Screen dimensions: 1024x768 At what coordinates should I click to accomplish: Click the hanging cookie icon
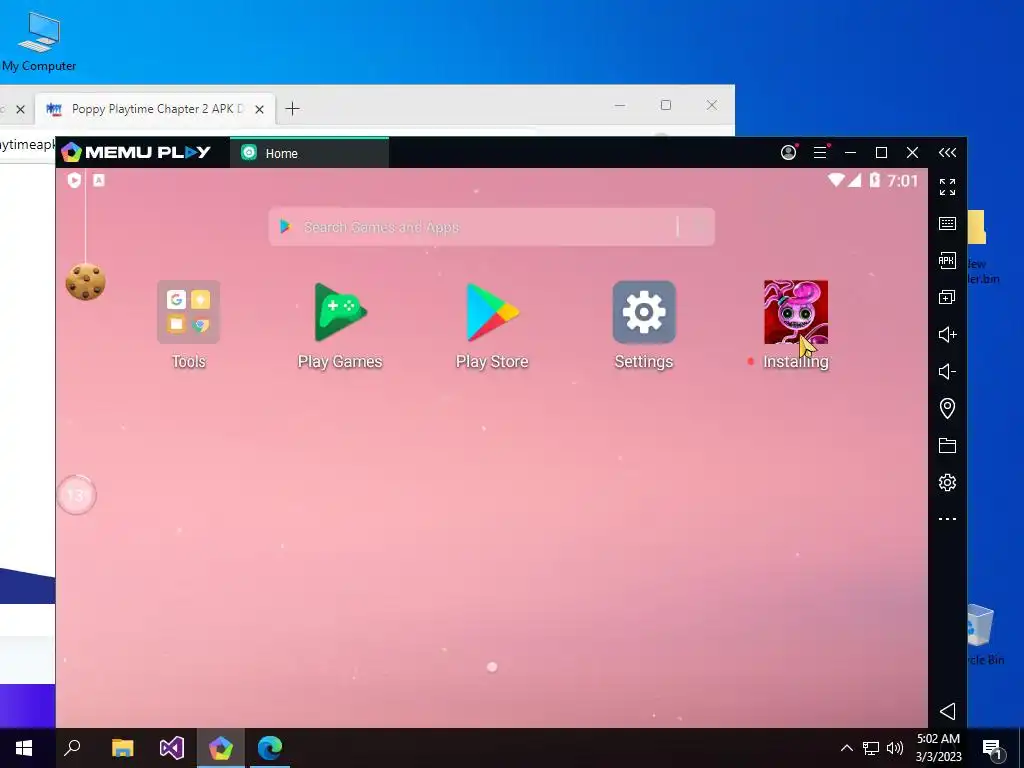[86, 282]
